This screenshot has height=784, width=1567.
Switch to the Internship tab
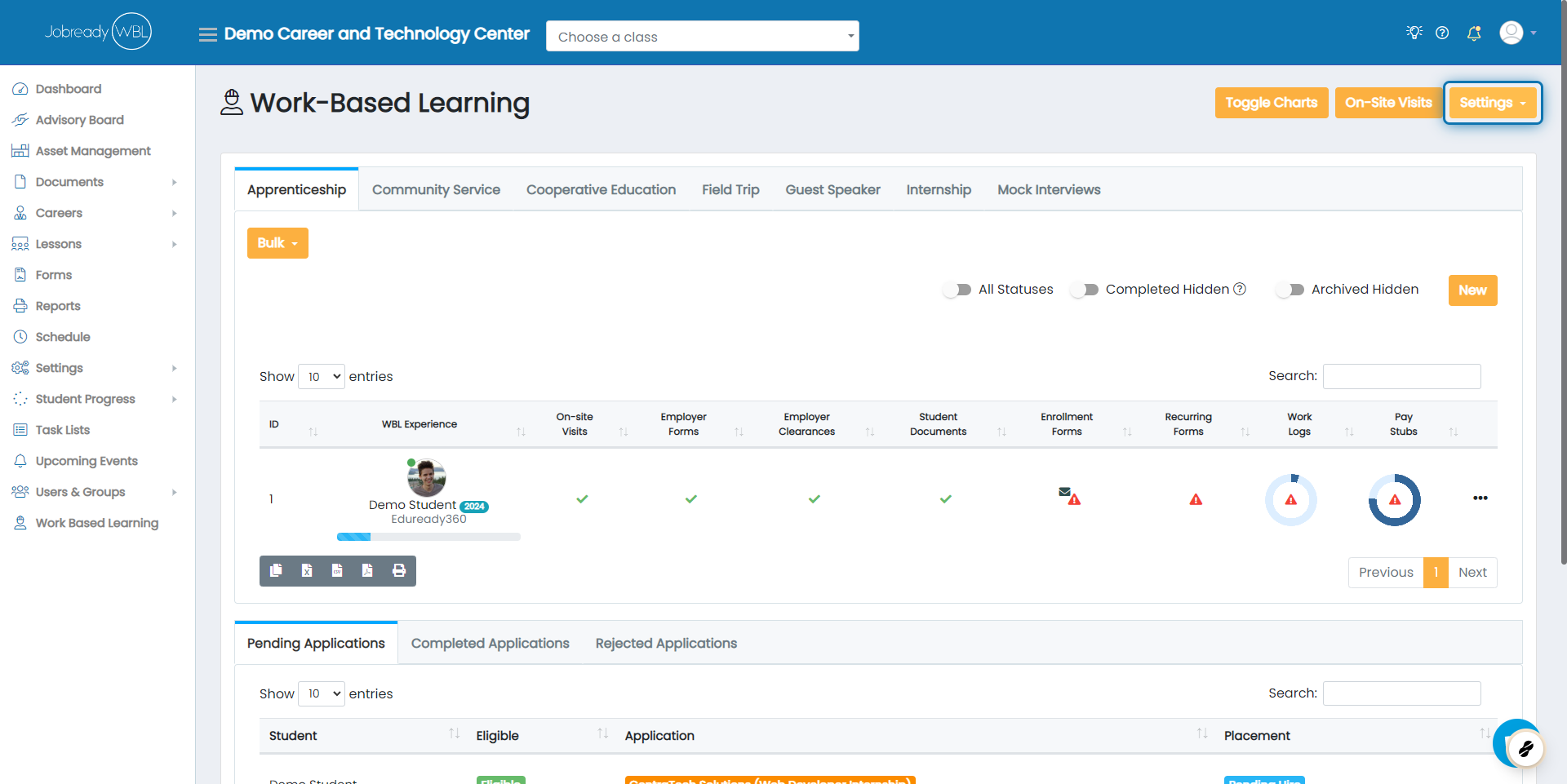939,189
